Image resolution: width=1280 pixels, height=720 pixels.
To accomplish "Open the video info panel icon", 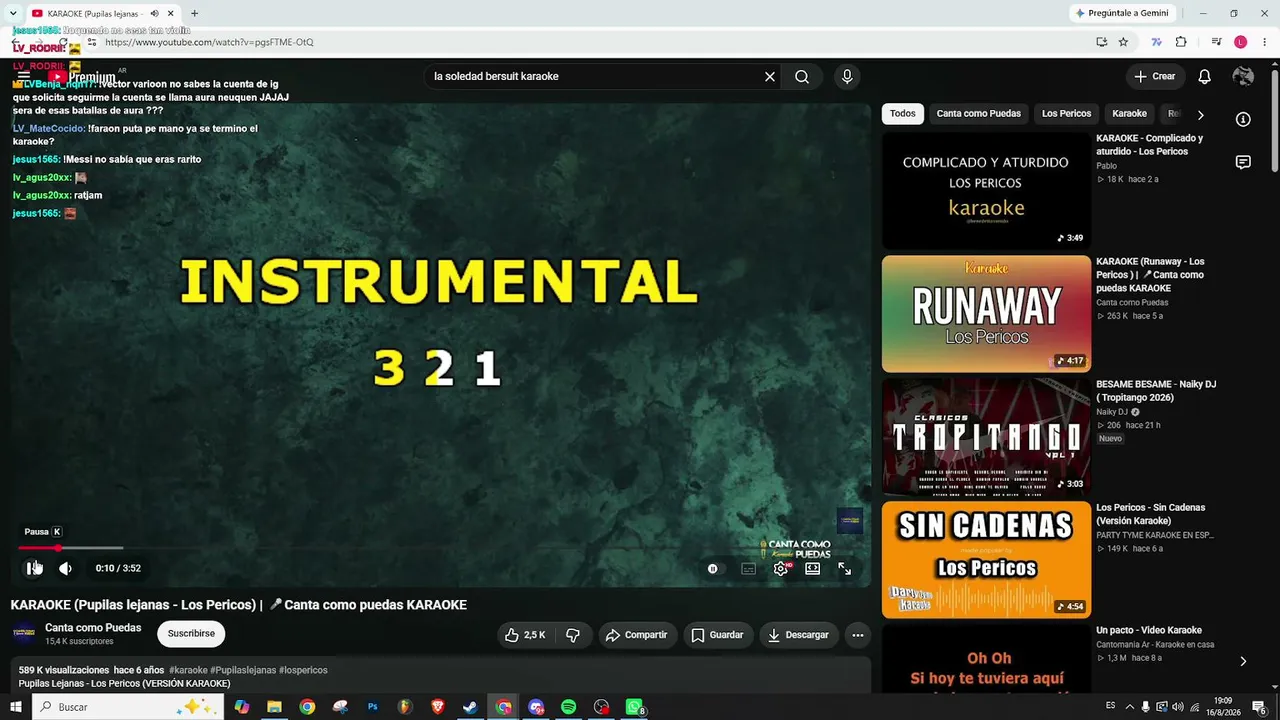I will coord(1243,120).
